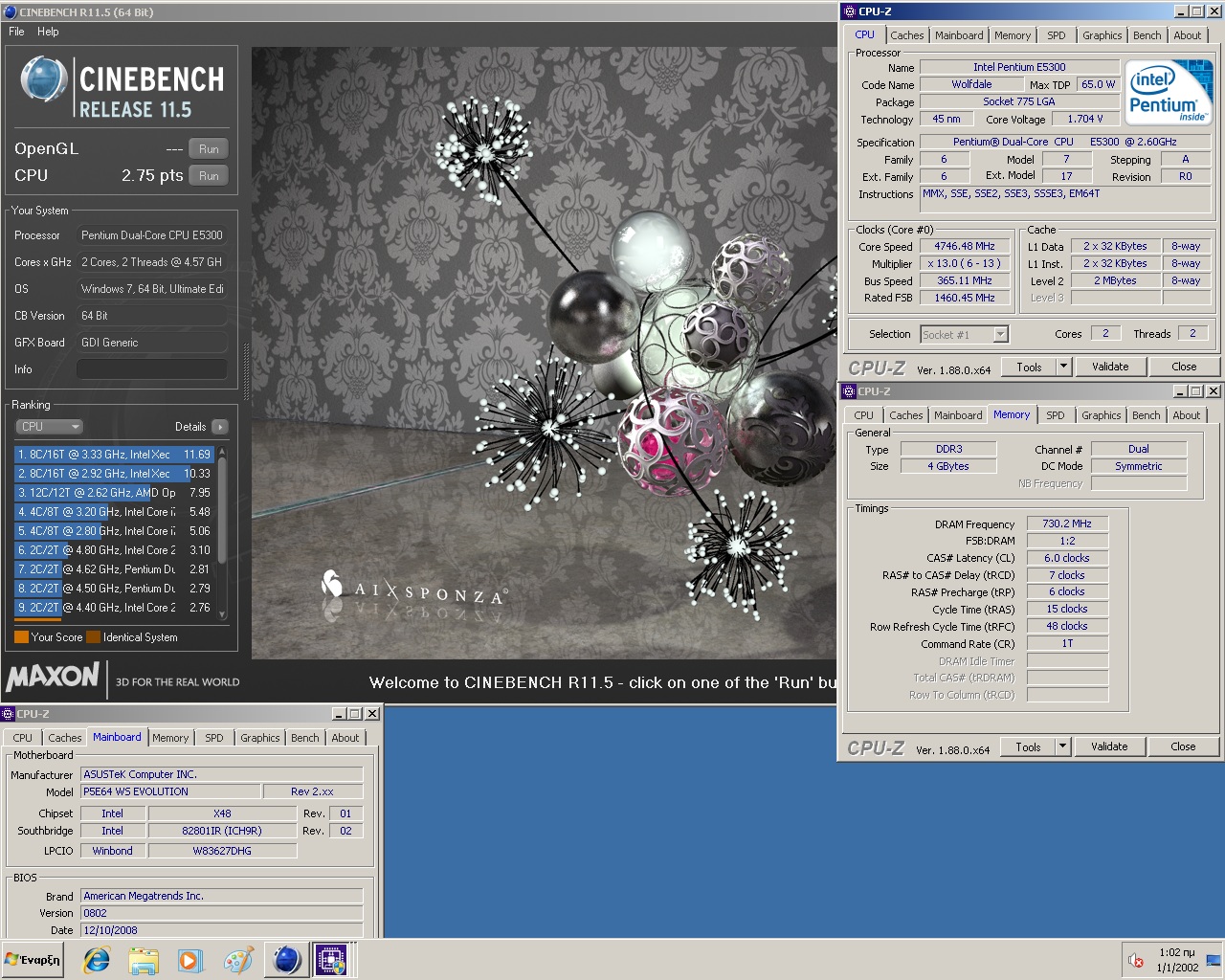This screenshot has height=980, width=1225.
Task: Click the rendered spheres image viewport
Action: coord(544,352)
